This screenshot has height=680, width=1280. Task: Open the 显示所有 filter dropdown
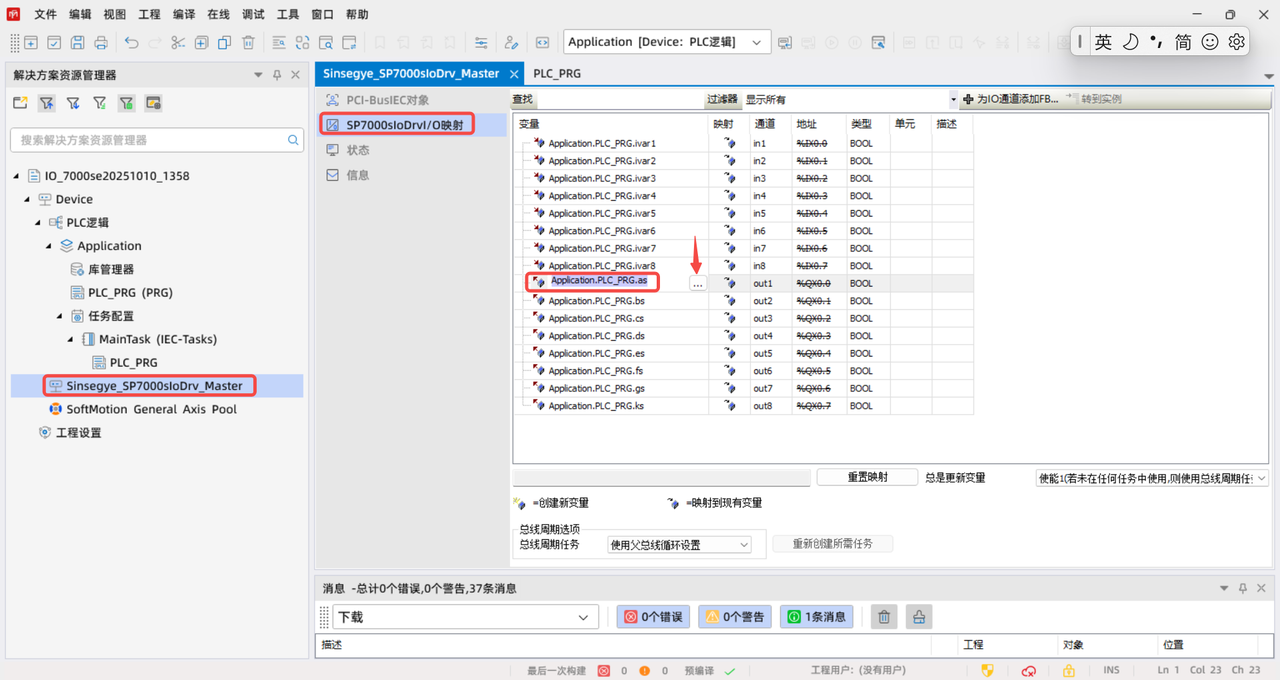pyautogui.click(x=850, y=100)
